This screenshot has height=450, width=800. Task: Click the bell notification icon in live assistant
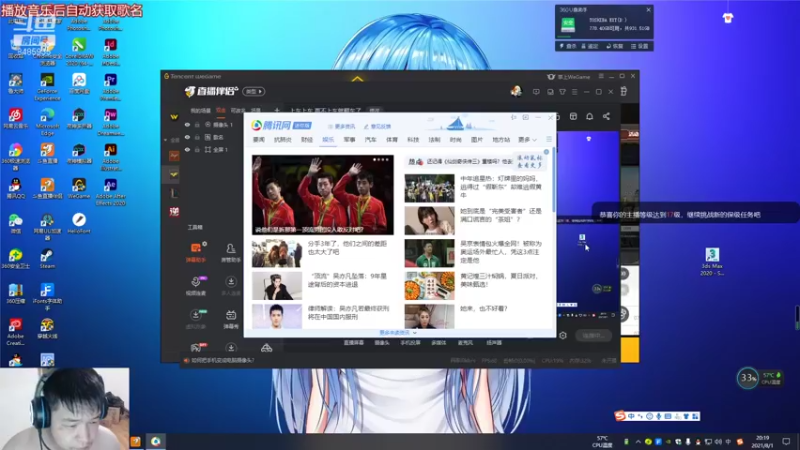click(589, 116)
